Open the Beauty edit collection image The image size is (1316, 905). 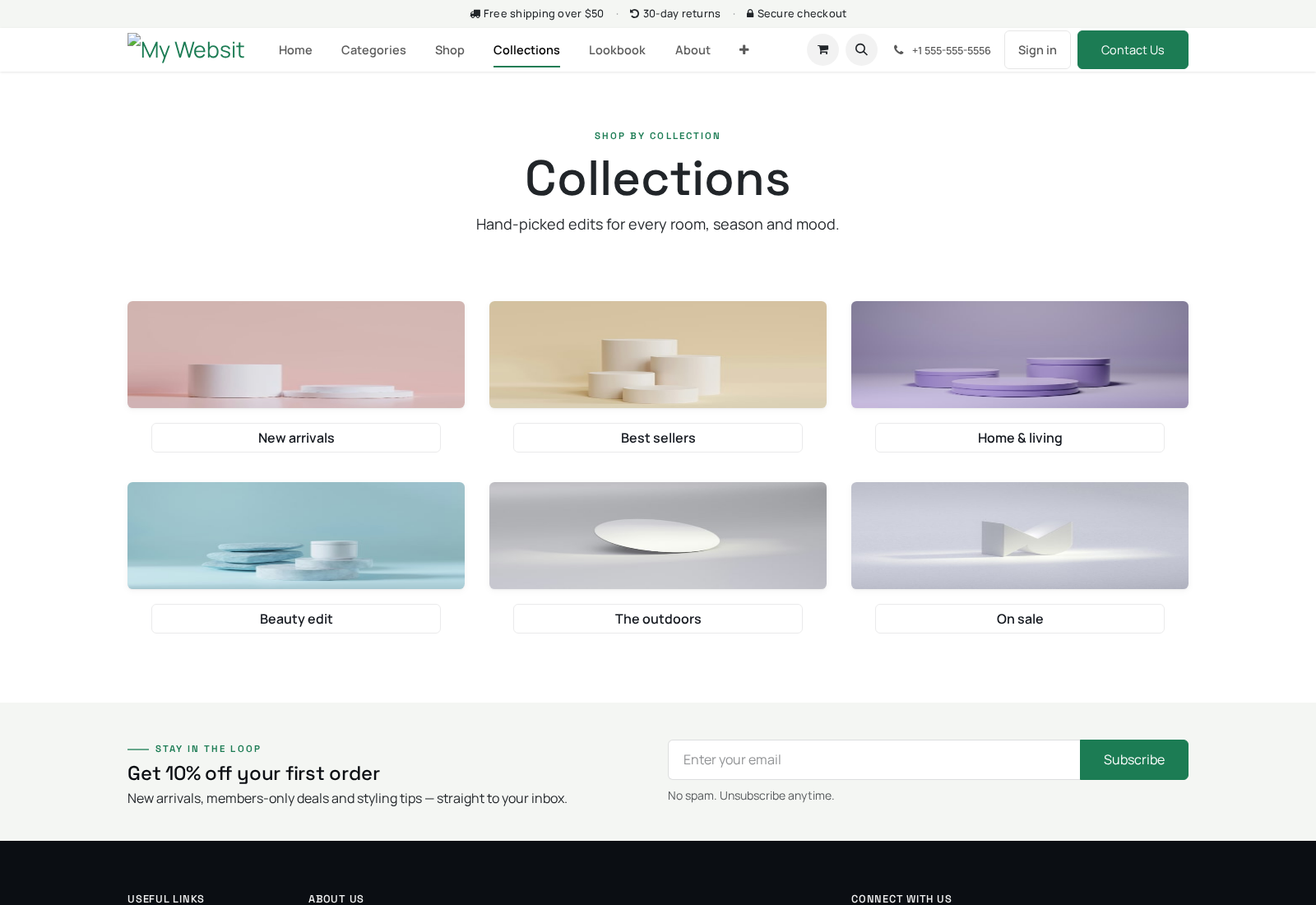point(296,536)
